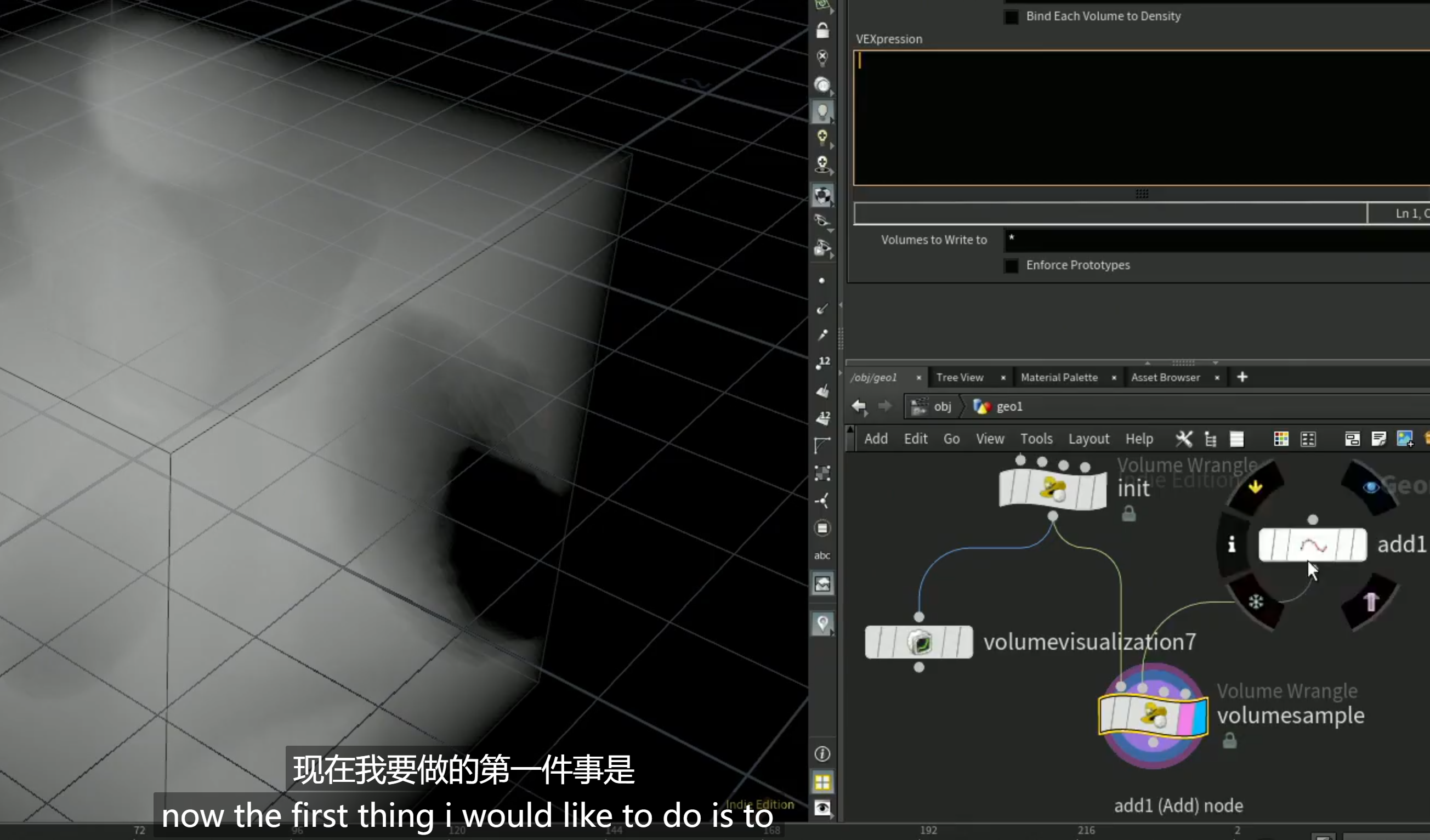Image resolution: width=1430 pixels, height=840 pixels.
Task: Click the Volumes to Write to field
Action: point(1217,240)
